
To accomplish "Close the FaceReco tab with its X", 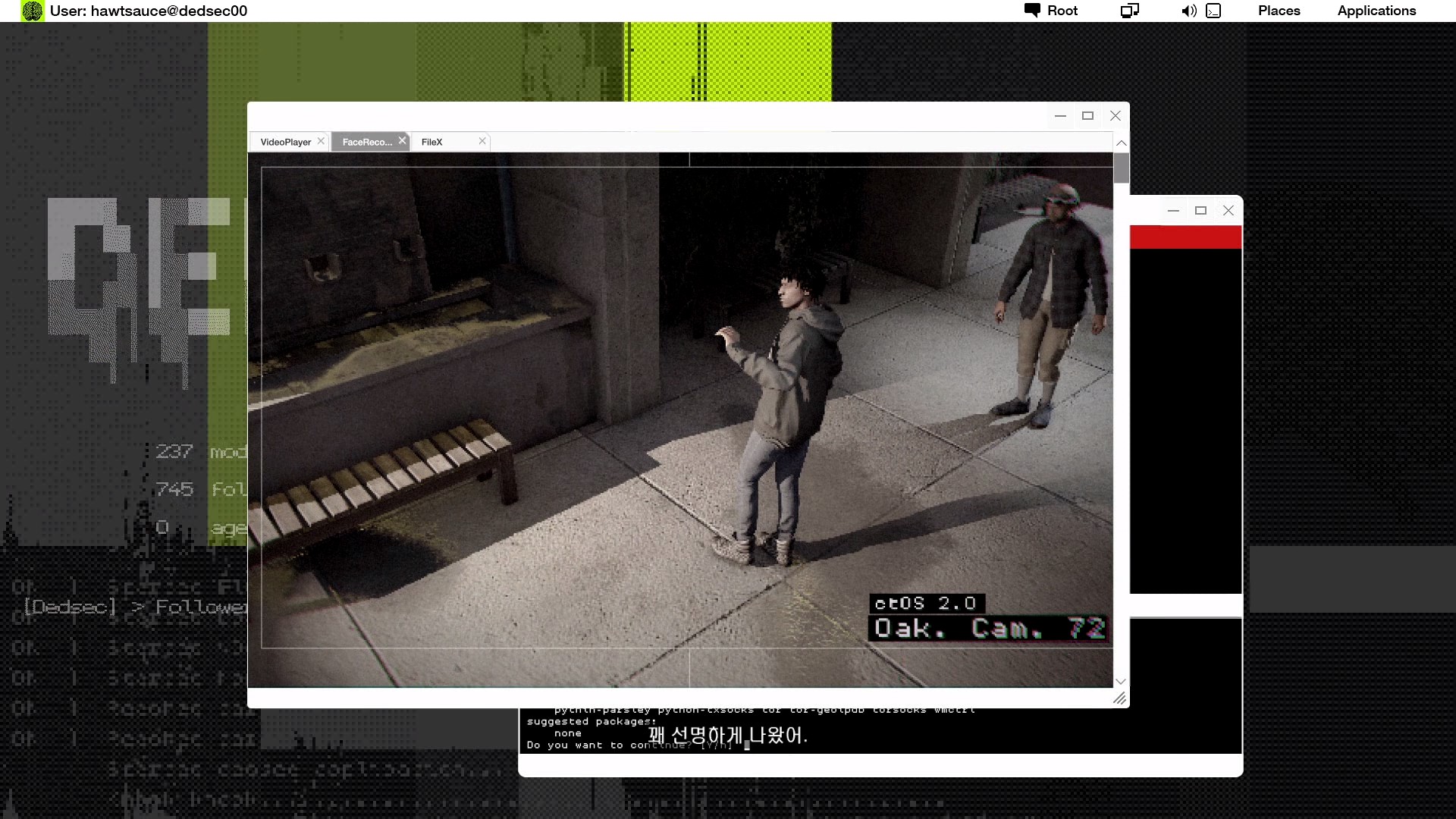I will pyautogui.click(x=403, y=140).
